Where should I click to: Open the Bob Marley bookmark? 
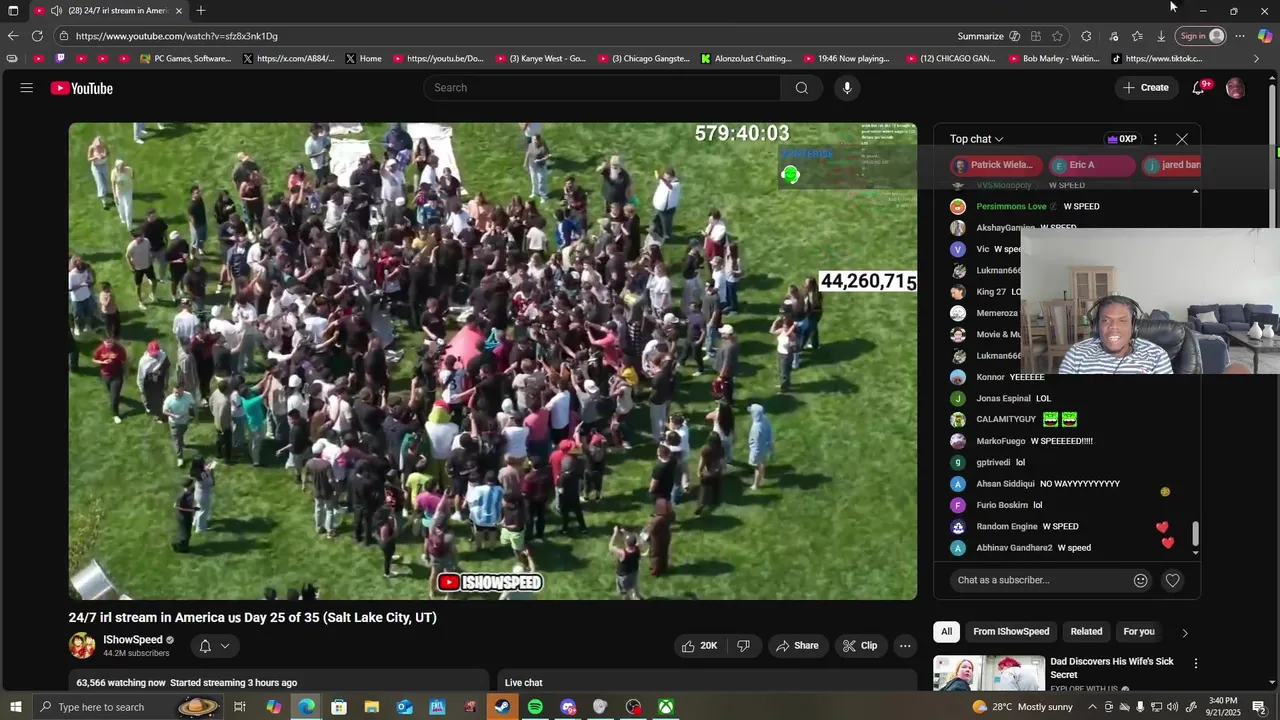(x=1053, y=59)
